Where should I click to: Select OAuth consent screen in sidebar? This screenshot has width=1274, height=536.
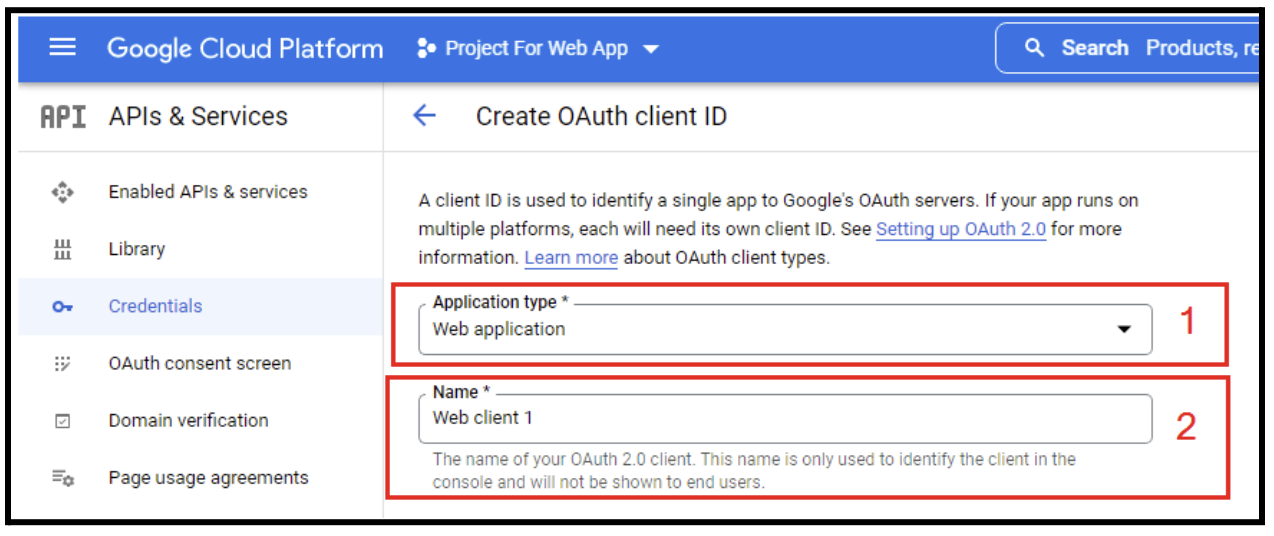[x=200, y=364]
